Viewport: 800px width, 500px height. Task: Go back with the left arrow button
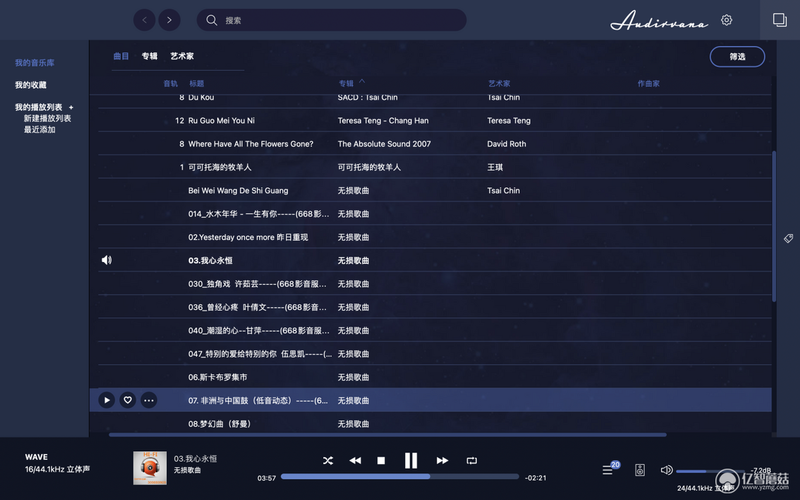(x=144, y=20)
